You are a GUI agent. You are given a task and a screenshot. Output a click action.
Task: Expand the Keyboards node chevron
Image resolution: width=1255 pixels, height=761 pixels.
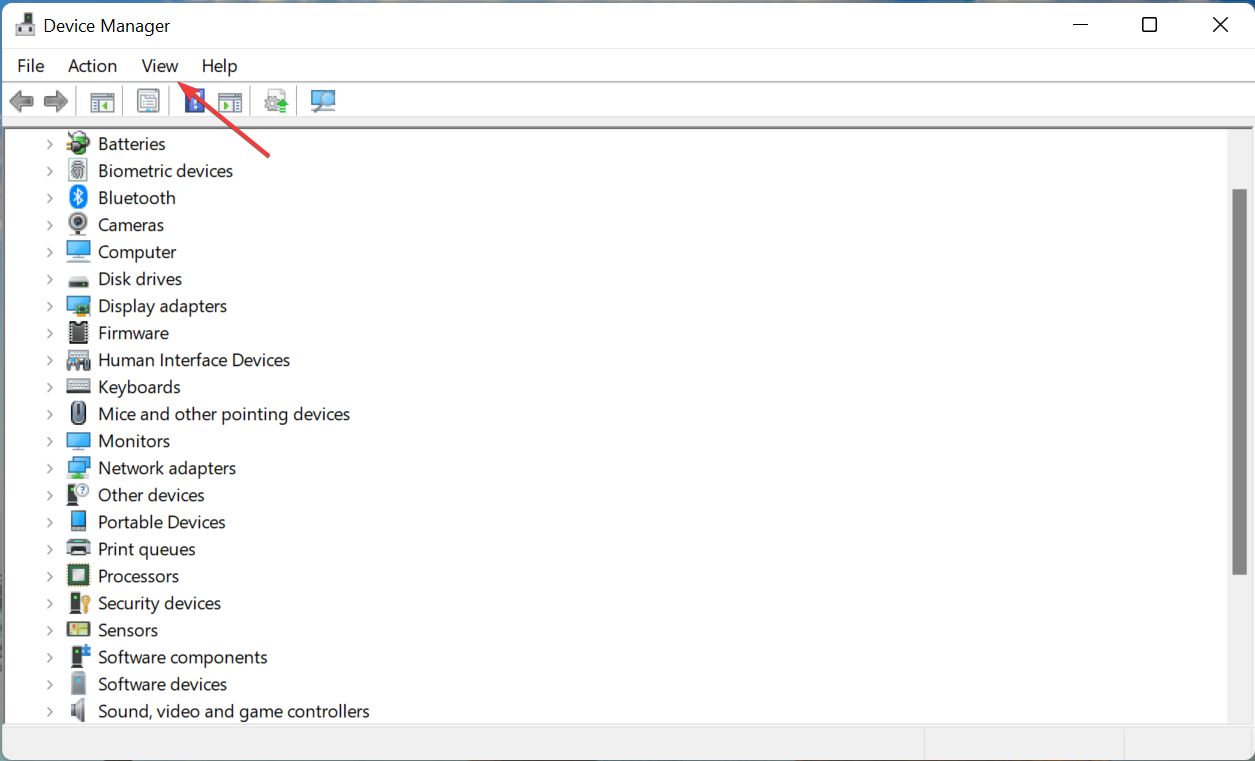49,387
